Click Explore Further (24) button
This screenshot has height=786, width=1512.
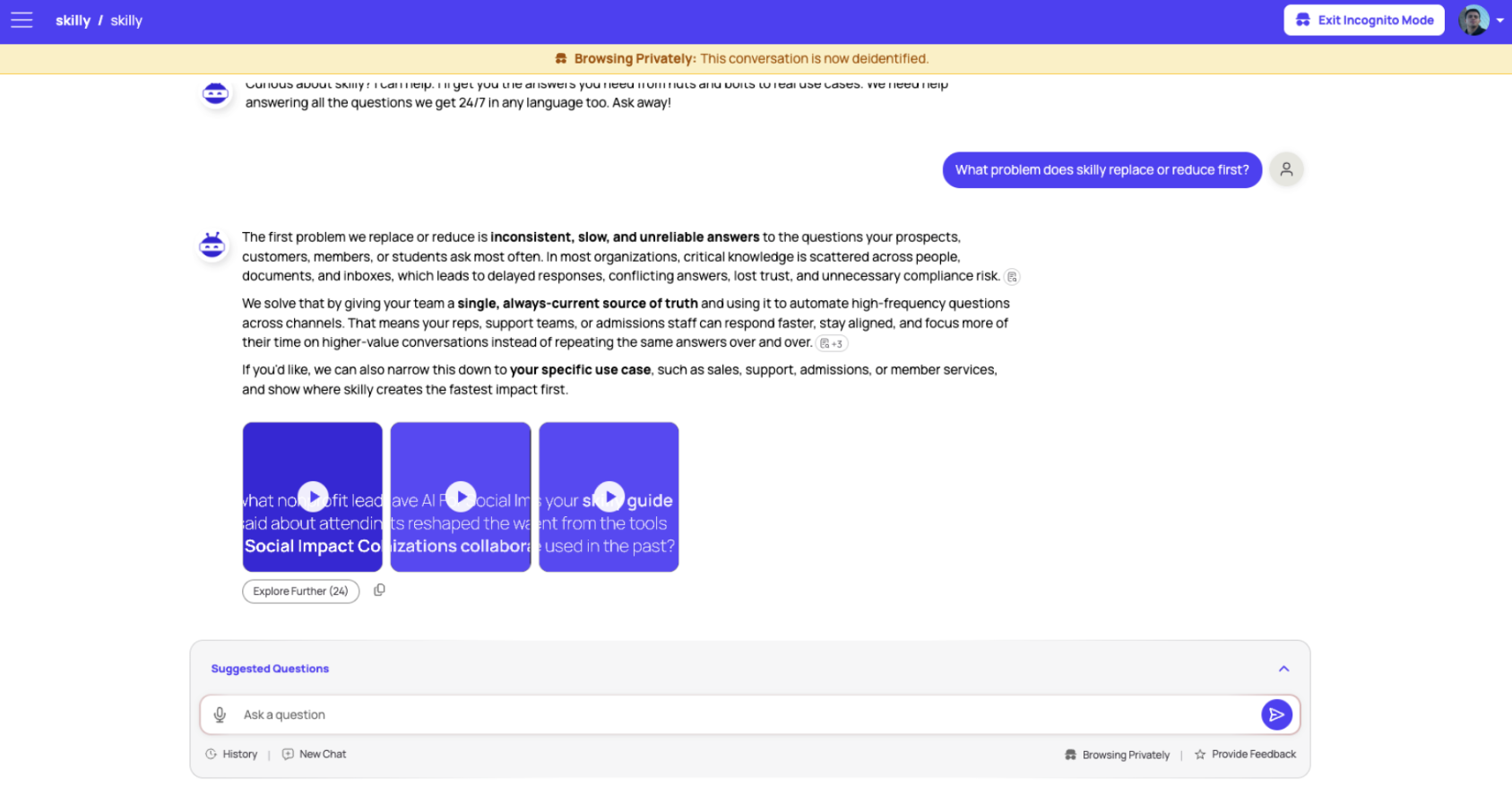pyautogui.click(x=300, y=592)
